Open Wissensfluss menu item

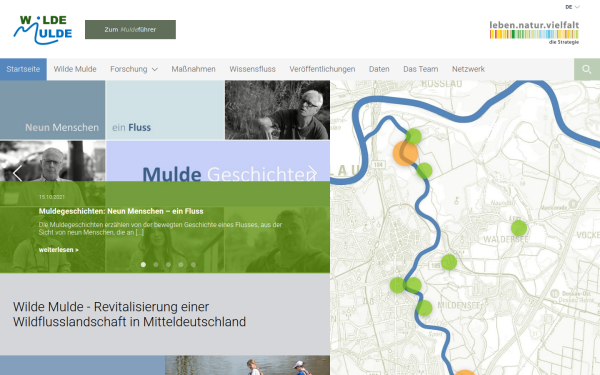click(x=253, y=69)
